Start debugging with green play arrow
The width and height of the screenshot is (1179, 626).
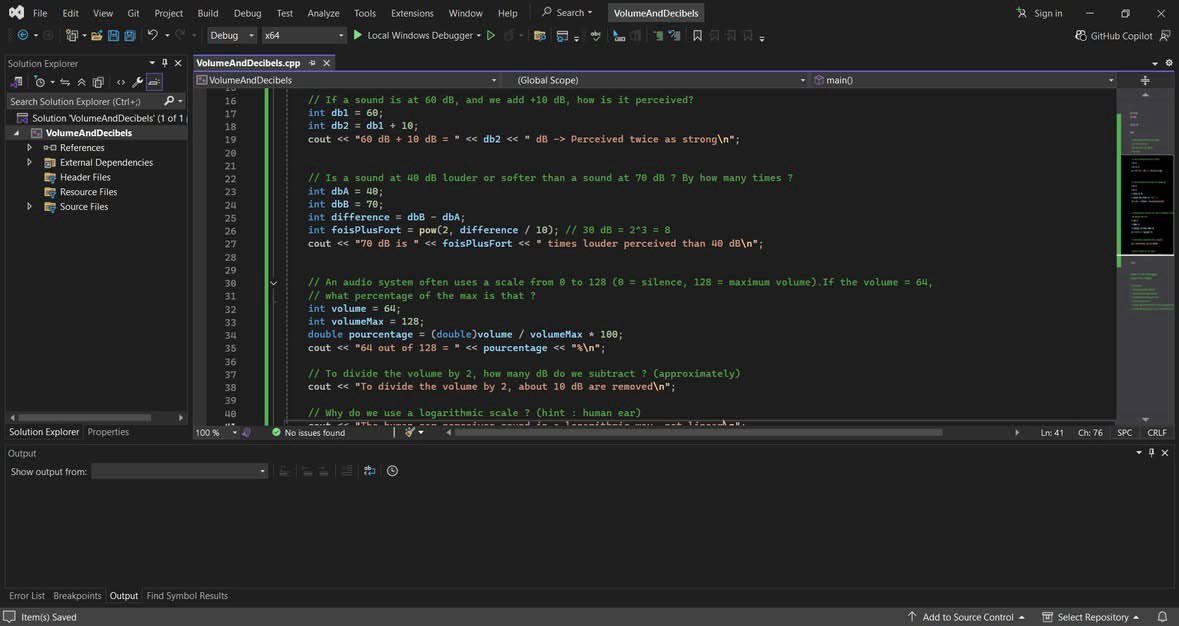coord(358,35)
